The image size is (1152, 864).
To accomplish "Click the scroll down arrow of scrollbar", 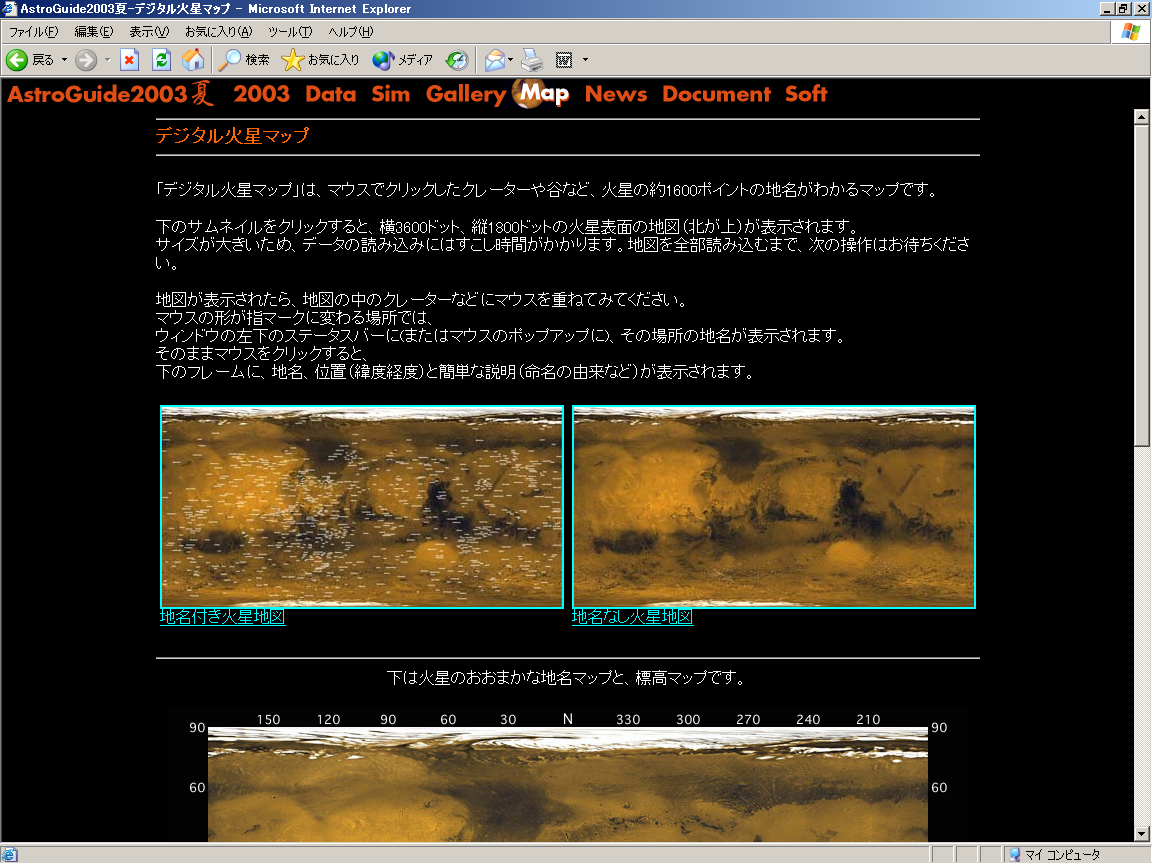I will [1141, 834].
